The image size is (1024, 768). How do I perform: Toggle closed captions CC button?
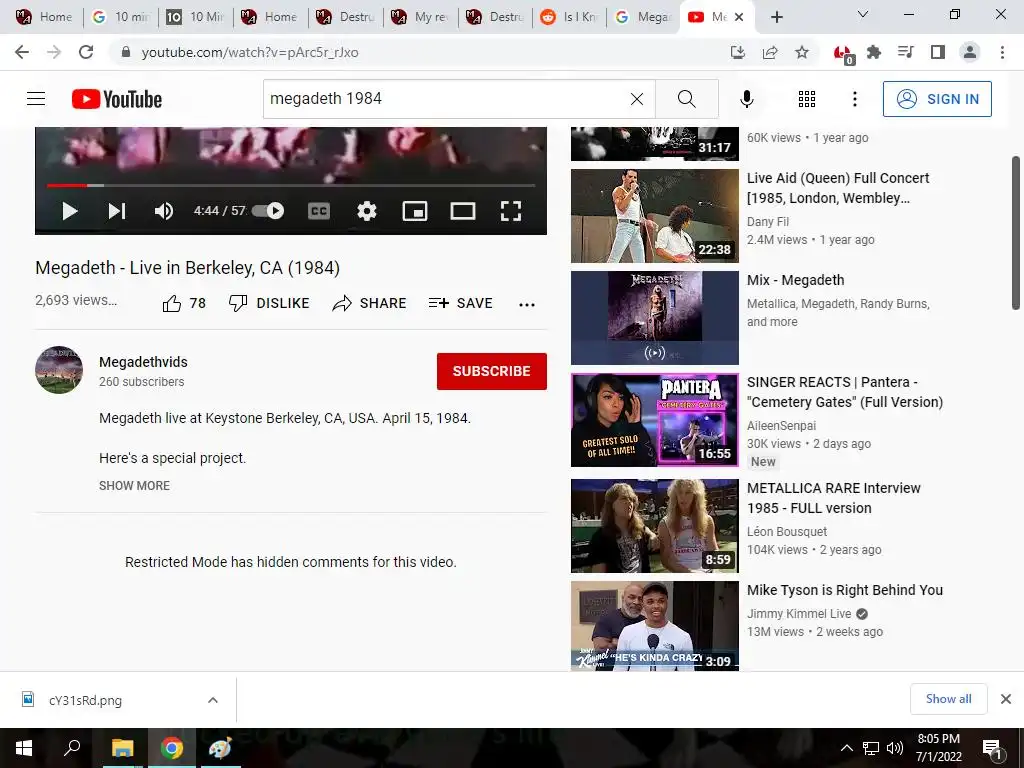coord(319,211)
